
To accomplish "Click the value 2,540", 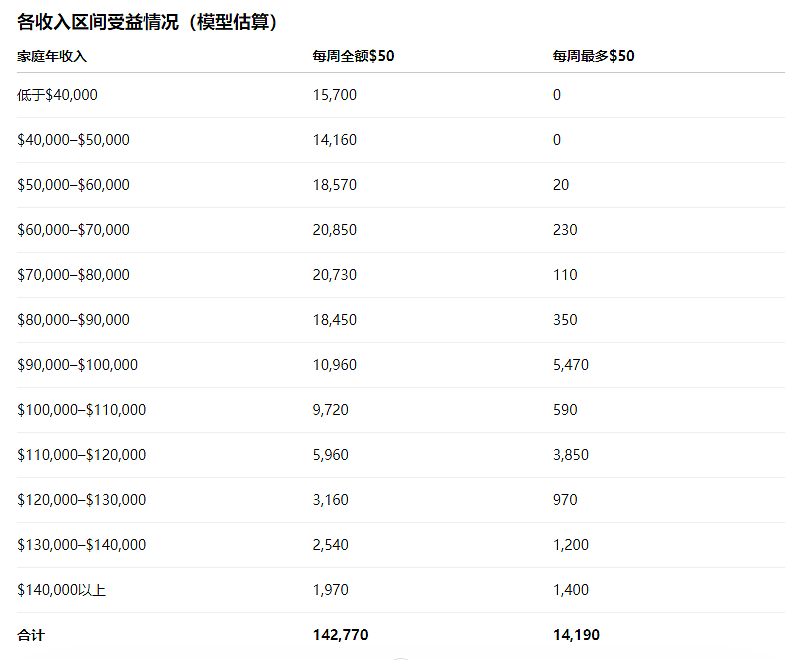I will [x=330, y=545].
